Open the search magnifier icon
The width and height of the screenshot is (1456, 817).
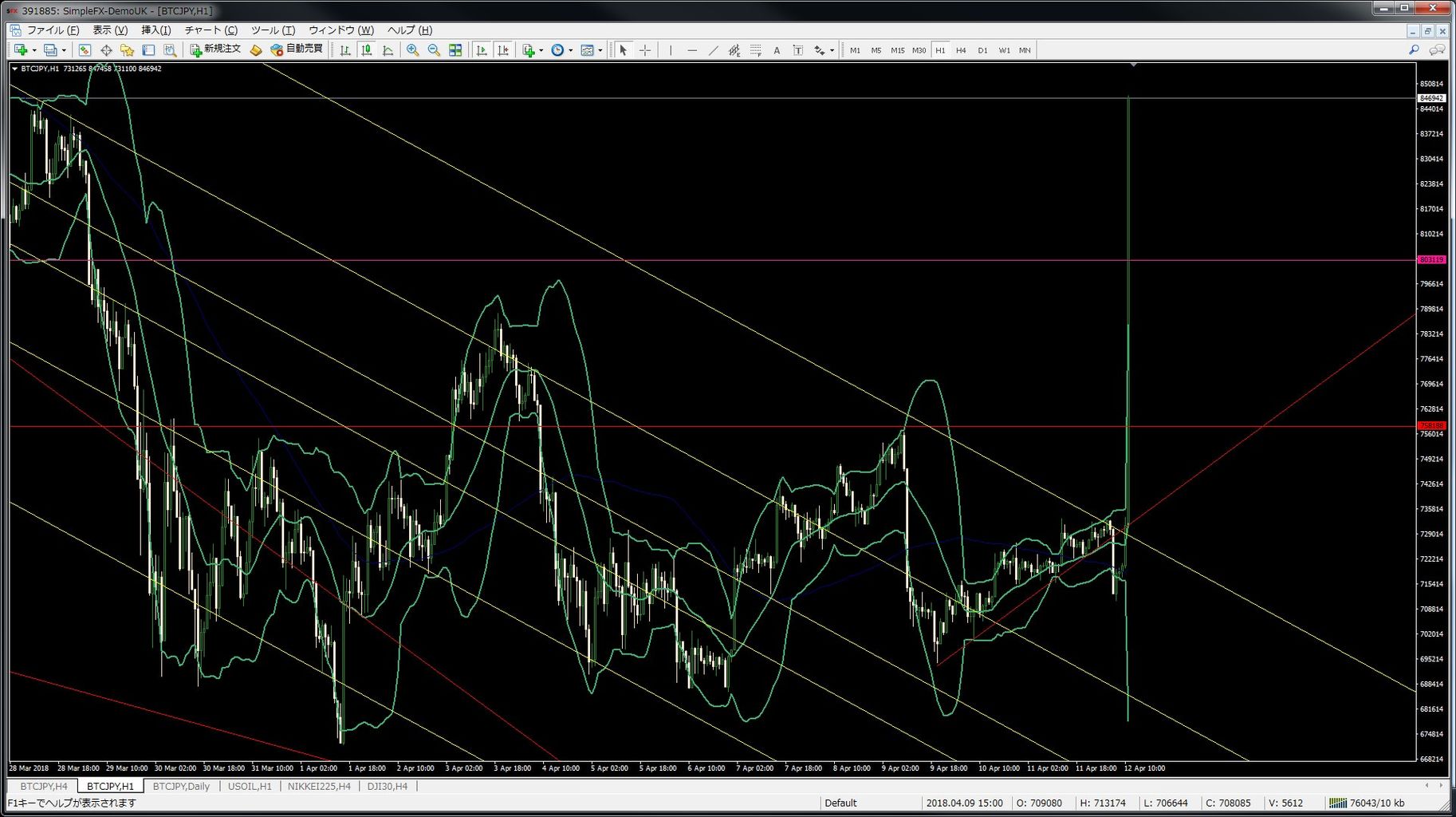[1414, 50]
